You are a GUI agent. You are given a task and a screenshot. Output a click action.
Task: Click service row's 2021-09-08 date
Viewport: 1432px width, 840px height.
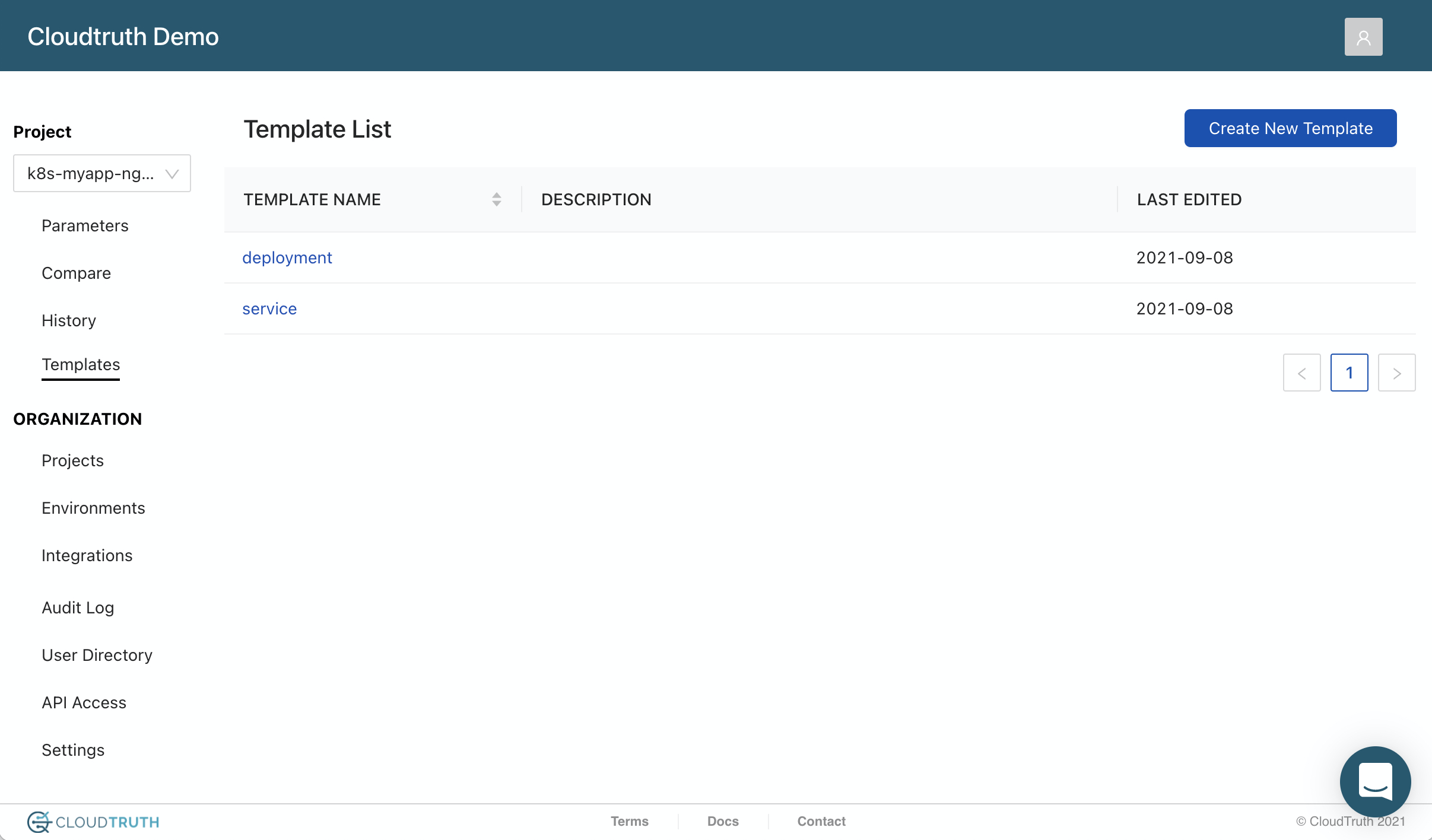[x=1185, y=308]
